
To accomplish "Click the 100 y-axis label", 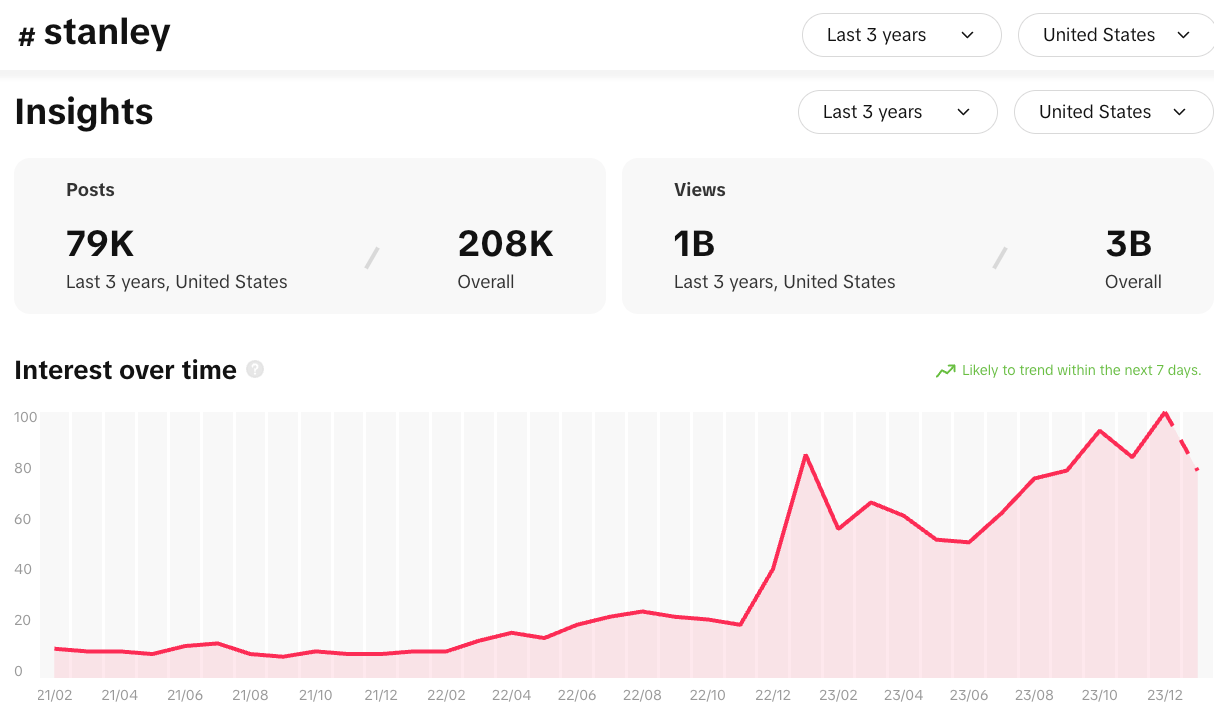I will (24, 417).
